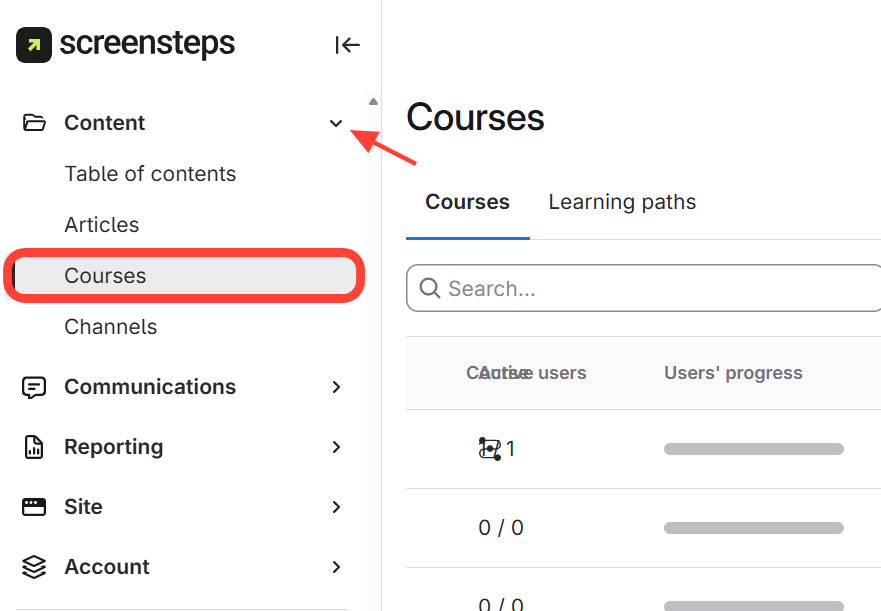Screen dimensions: 881x611
Task: Expand the Reporting section chevron
Action: point(336,447)
